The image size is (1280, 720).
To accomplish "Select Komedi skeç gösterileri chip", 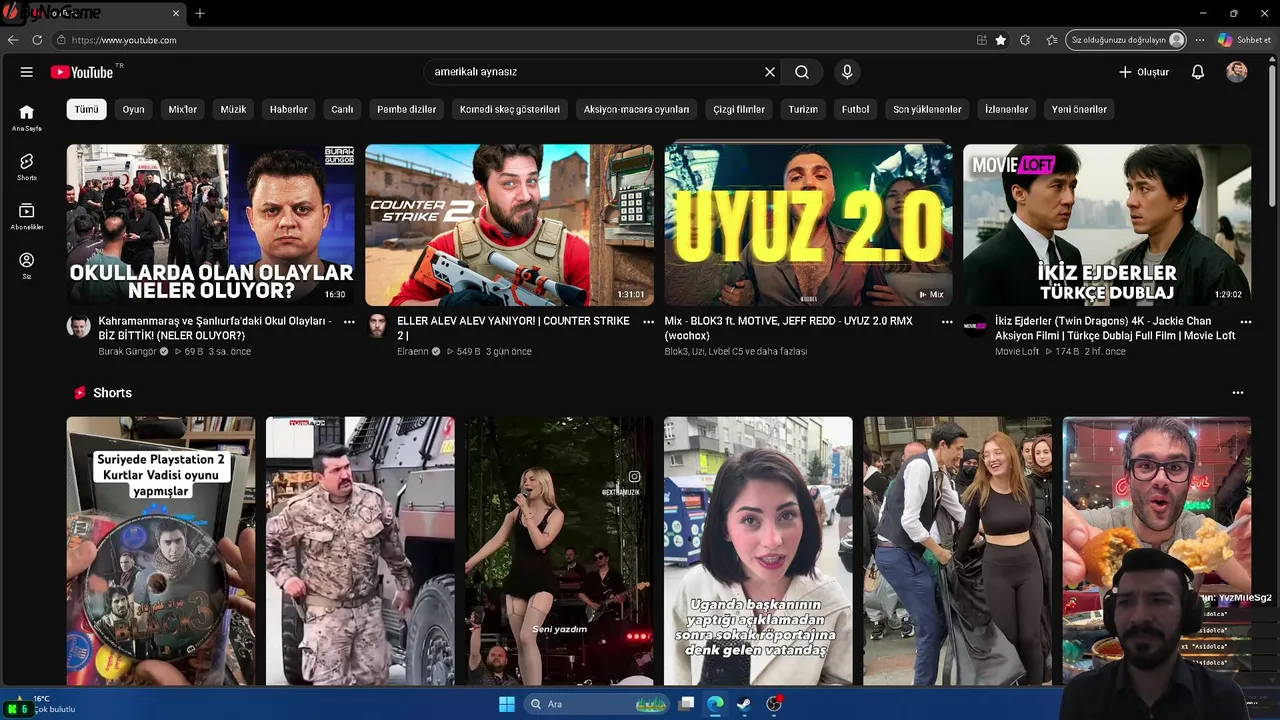I will pyautogui.click(x=510, y=109).
